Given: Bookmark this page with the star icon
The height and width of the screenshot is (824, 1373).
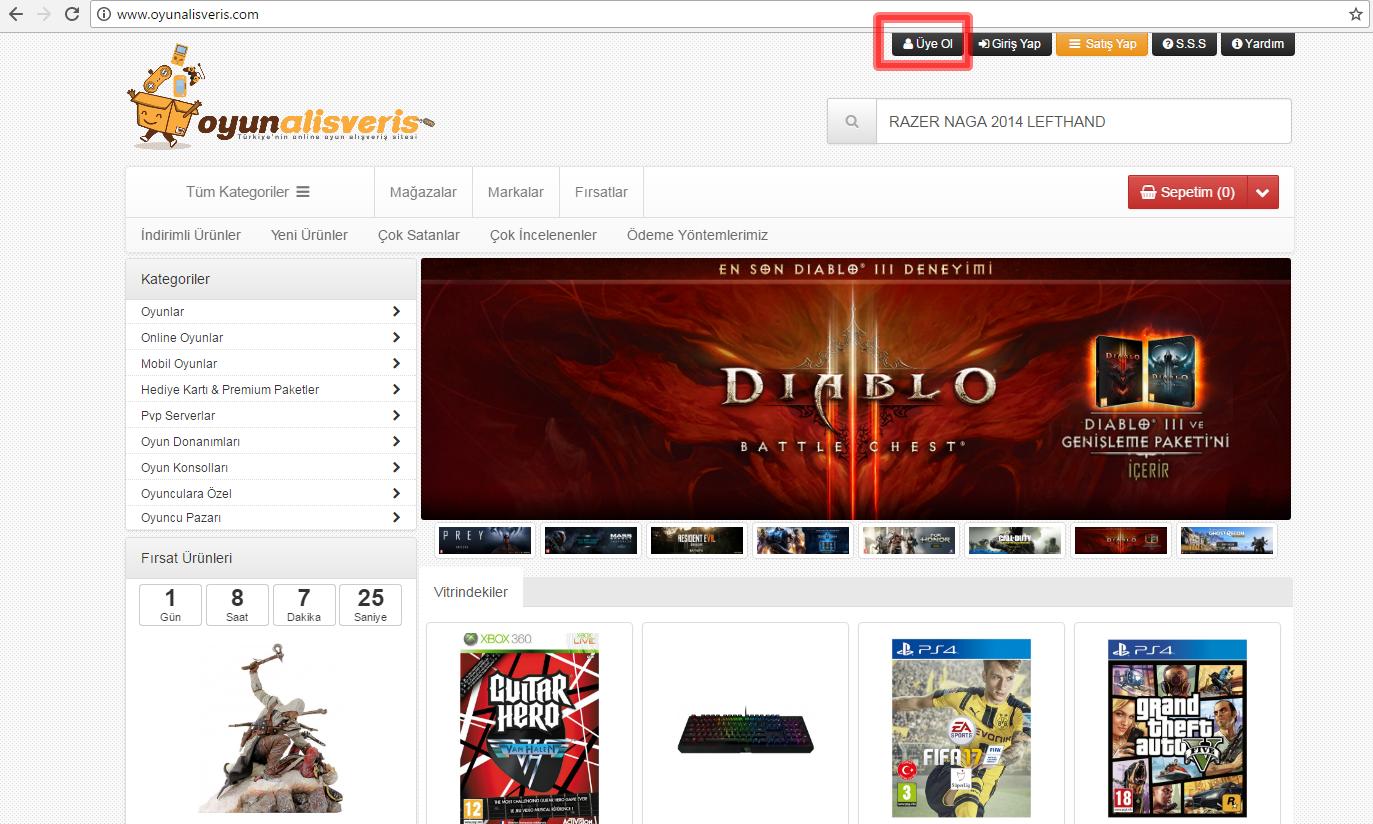Looking at the screenshot, I should click(x=1355, y=14).
